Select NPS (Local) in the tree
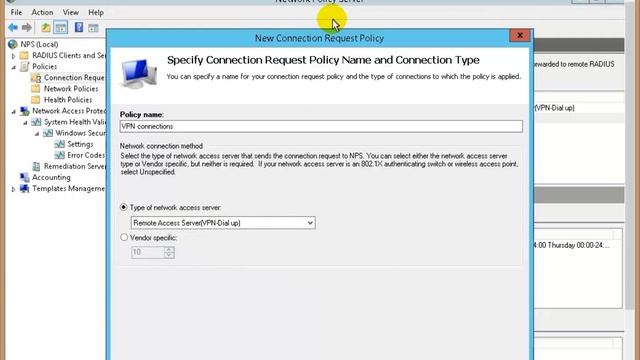 click(39, 44)
